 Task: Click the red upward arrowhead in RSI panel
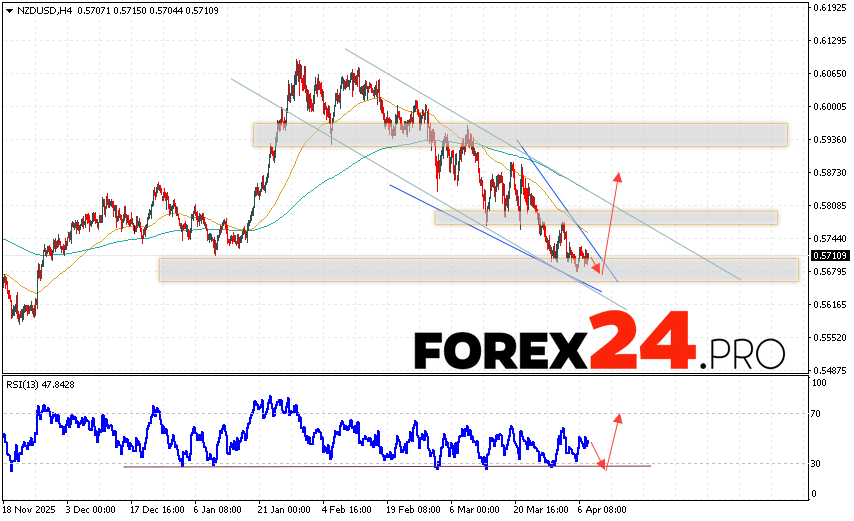pyautogui.click(x=619, y=417)
